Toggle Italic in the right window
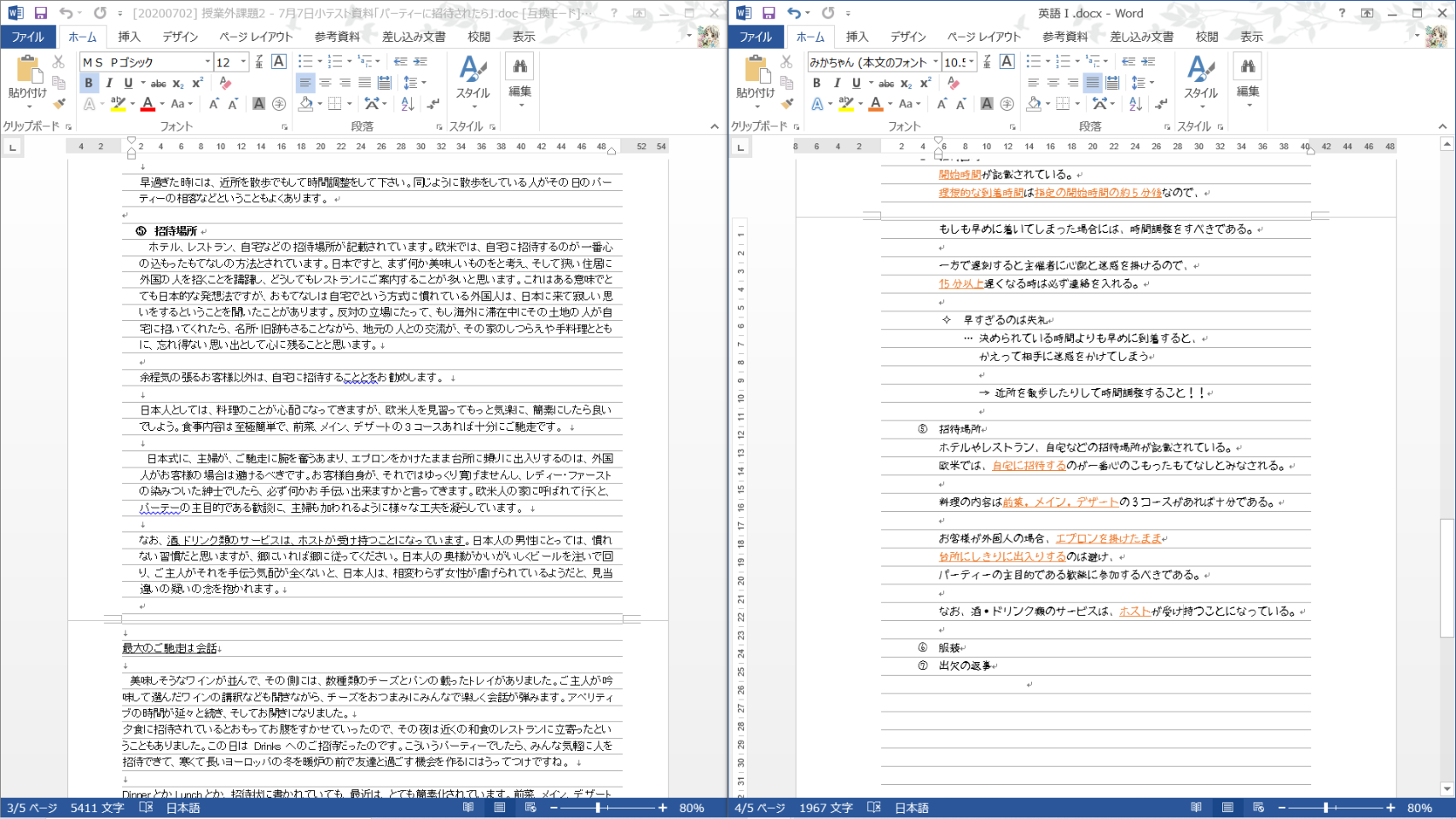This screenshot has height=819, width=1456. [837, 83]
